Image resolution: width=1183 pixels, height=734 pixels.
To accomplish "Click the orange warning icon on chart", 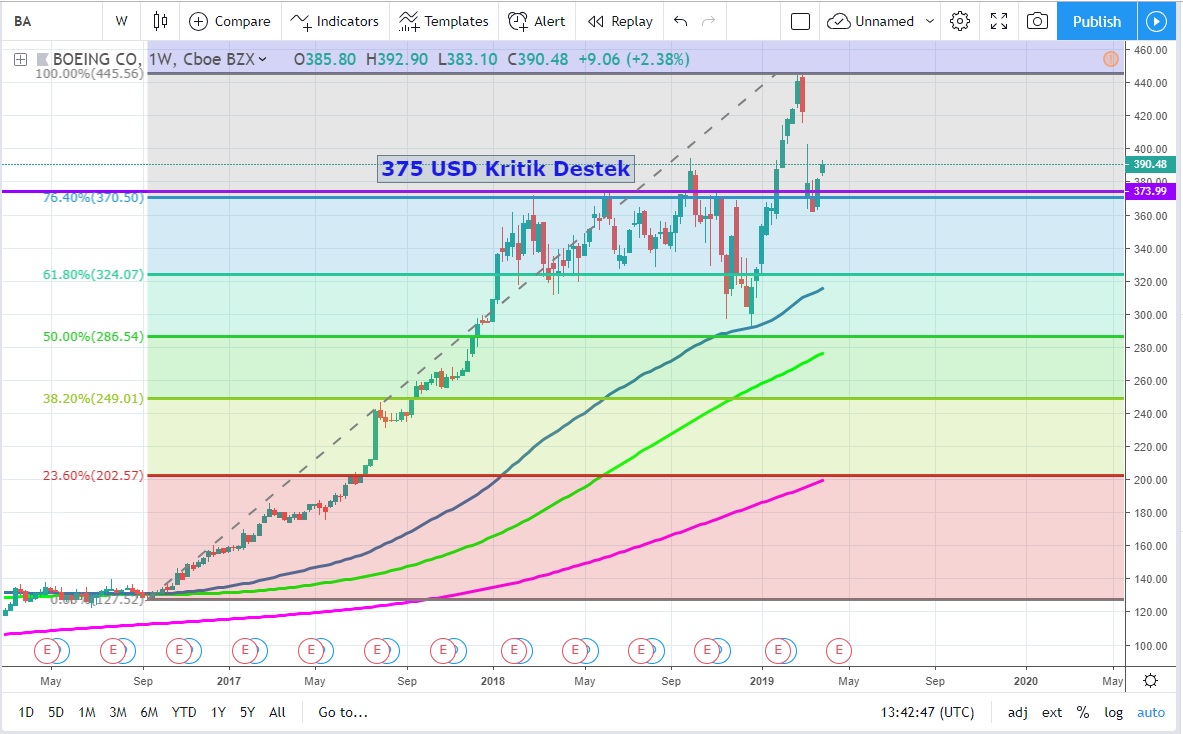I will point(1111,58).
